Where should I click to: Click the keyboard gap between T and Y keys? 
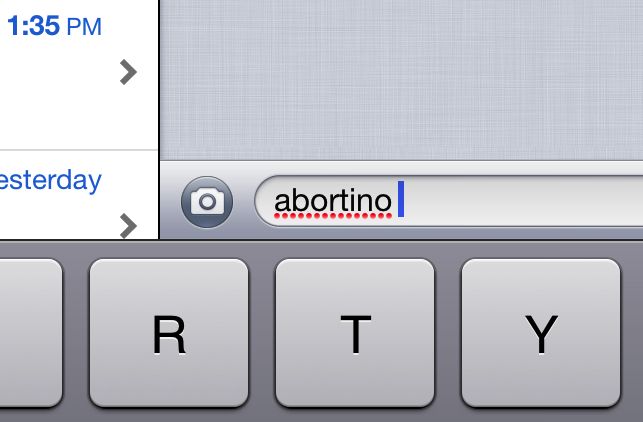click(x=448, y=333)
